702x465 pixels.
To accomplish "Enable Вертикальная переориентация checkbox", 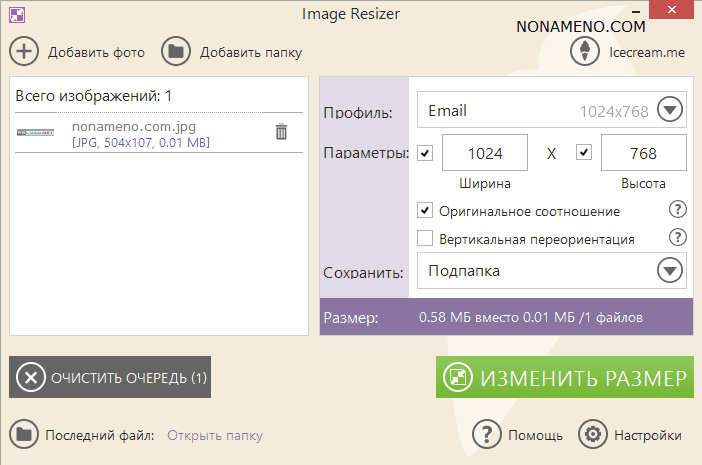I will pos(425,239).
